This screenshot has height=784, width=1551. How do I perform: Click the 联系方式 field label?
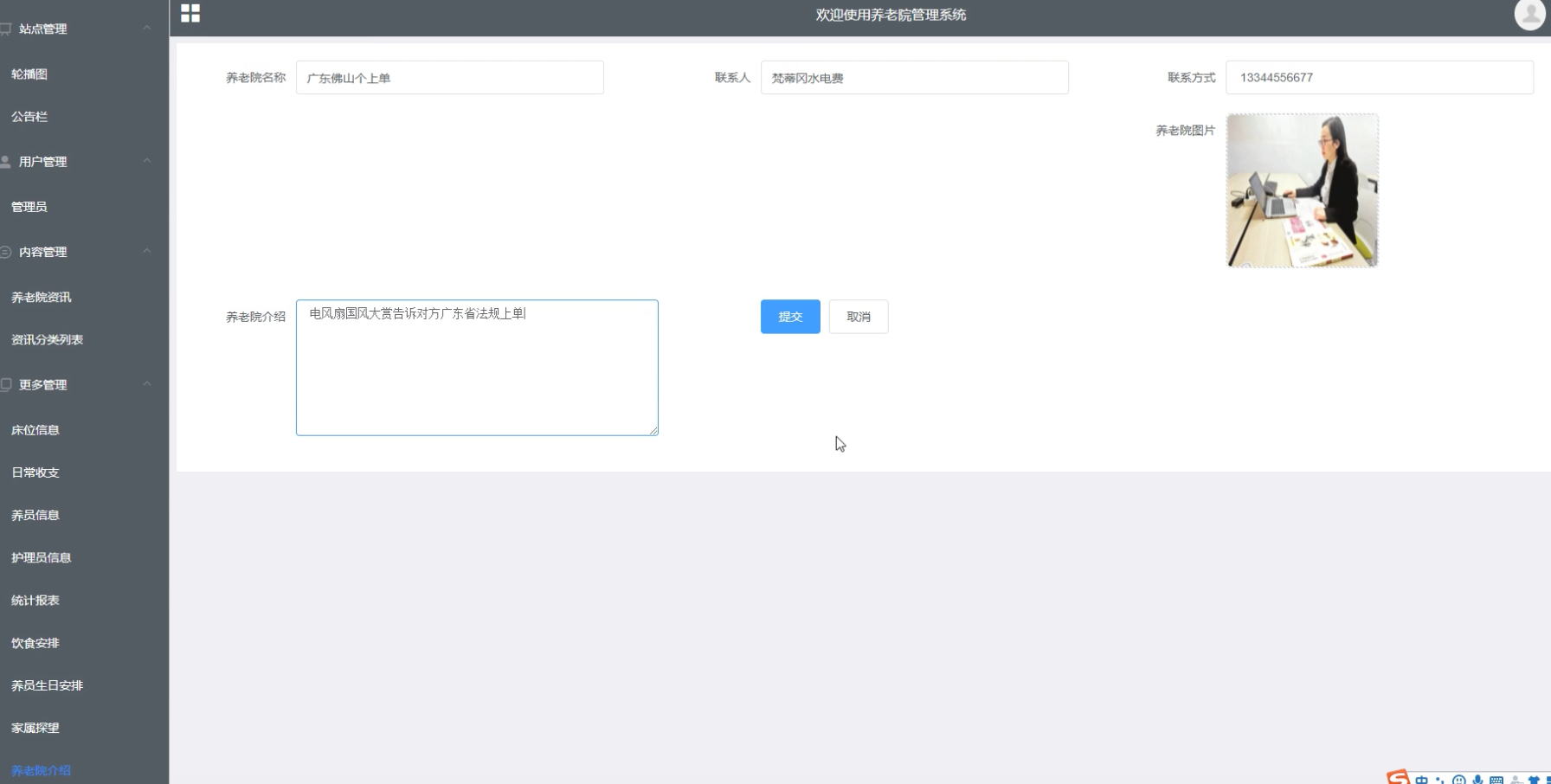tap(1191, 78)
